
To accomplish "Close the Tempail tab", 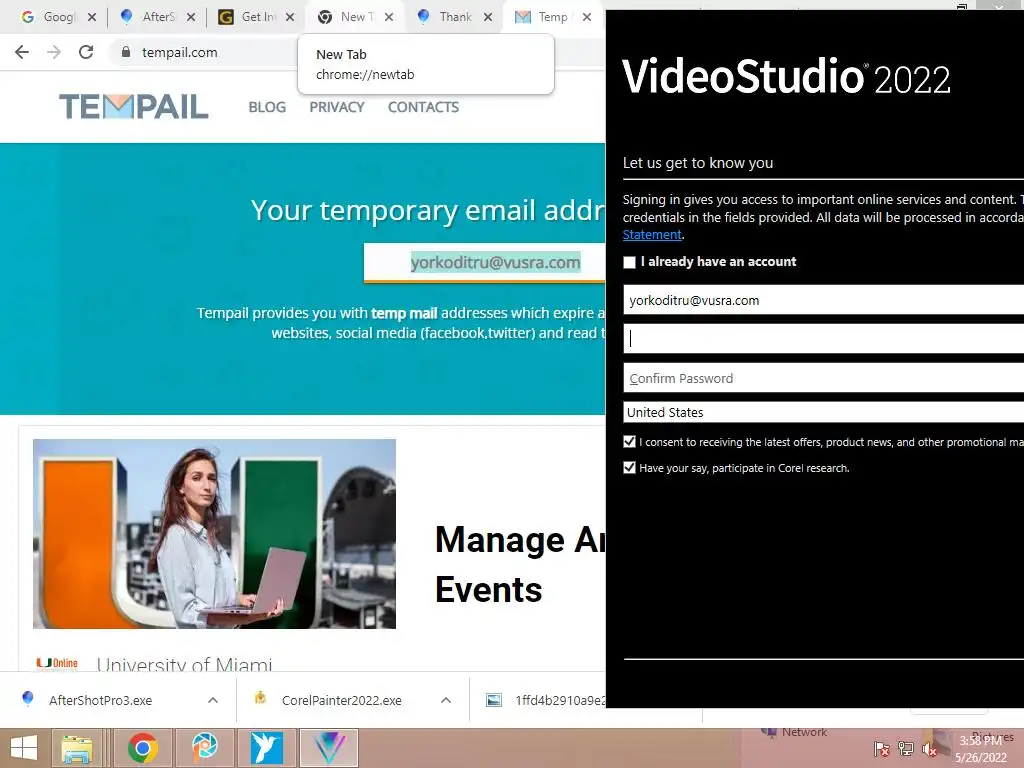I will tap(587, 17).
